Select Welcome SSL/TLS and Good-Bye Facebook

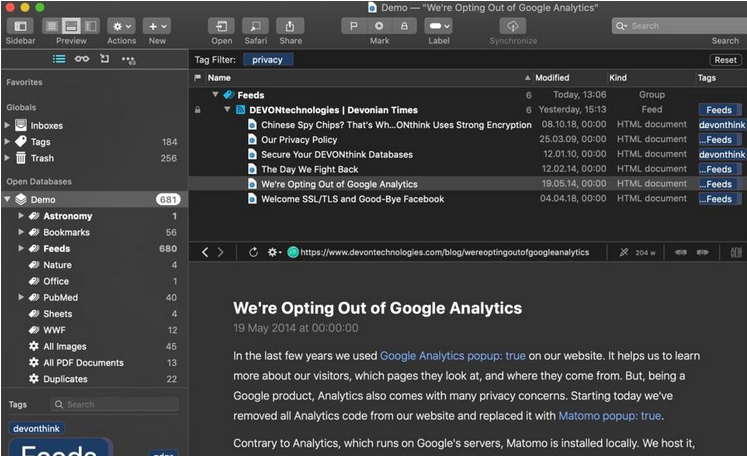click(353, 199)
